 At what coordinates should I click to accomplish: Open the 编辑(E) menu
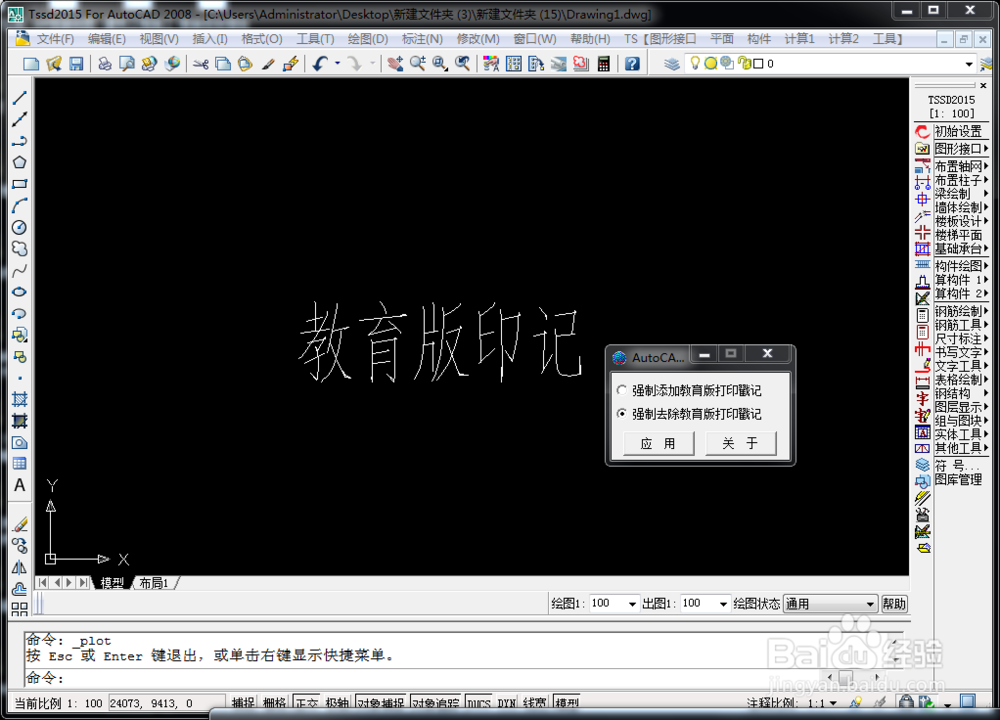pyautogui.click(x=107, y=39)
